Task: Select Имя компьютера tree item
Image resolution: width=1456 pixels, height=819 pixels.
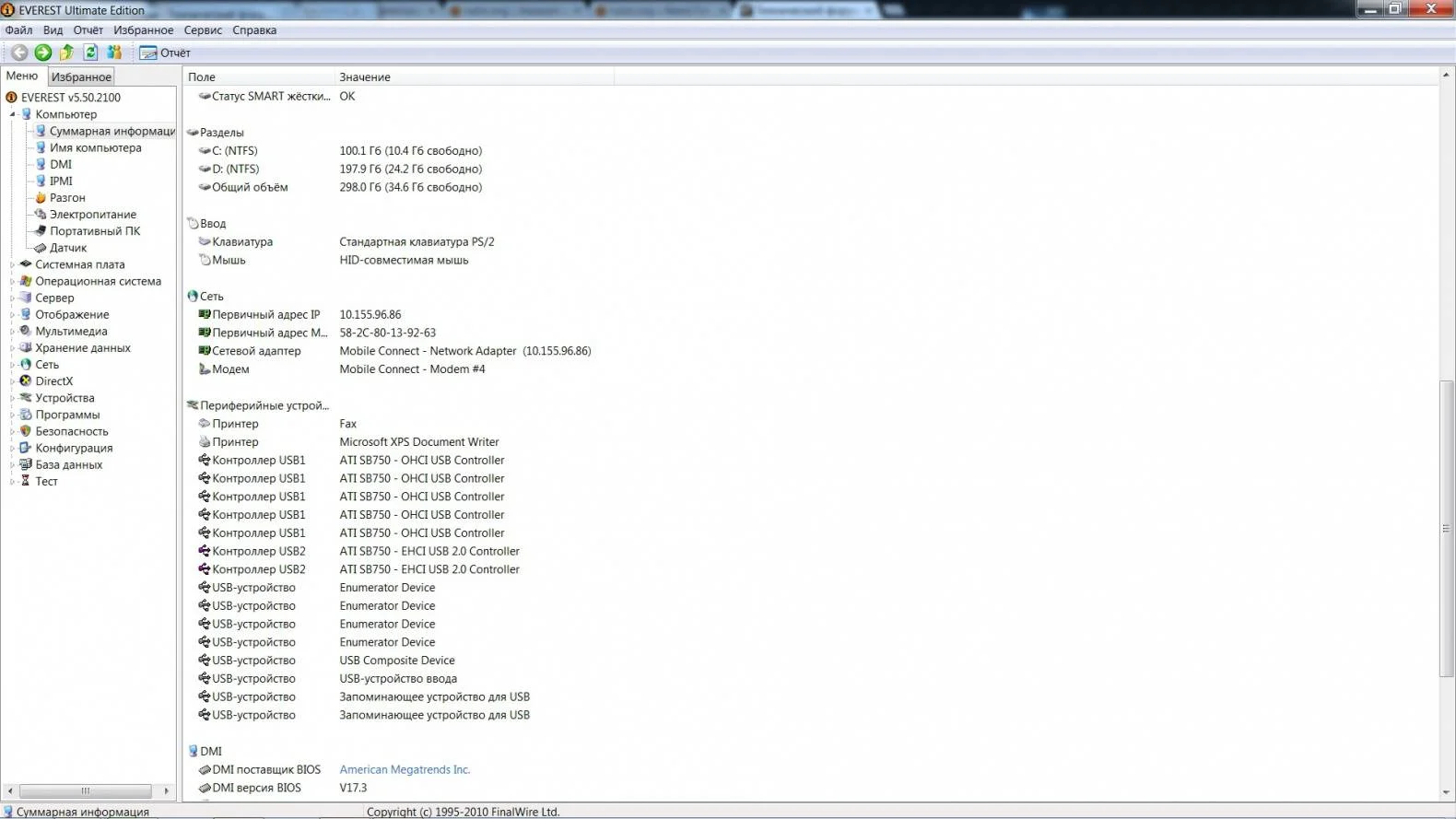Action: coord(96,147)
